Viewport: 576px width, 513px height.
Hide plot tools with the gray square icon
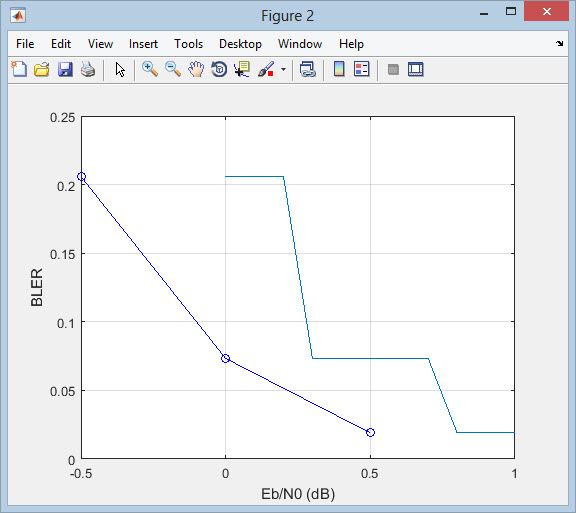click(x=393, y=69)
